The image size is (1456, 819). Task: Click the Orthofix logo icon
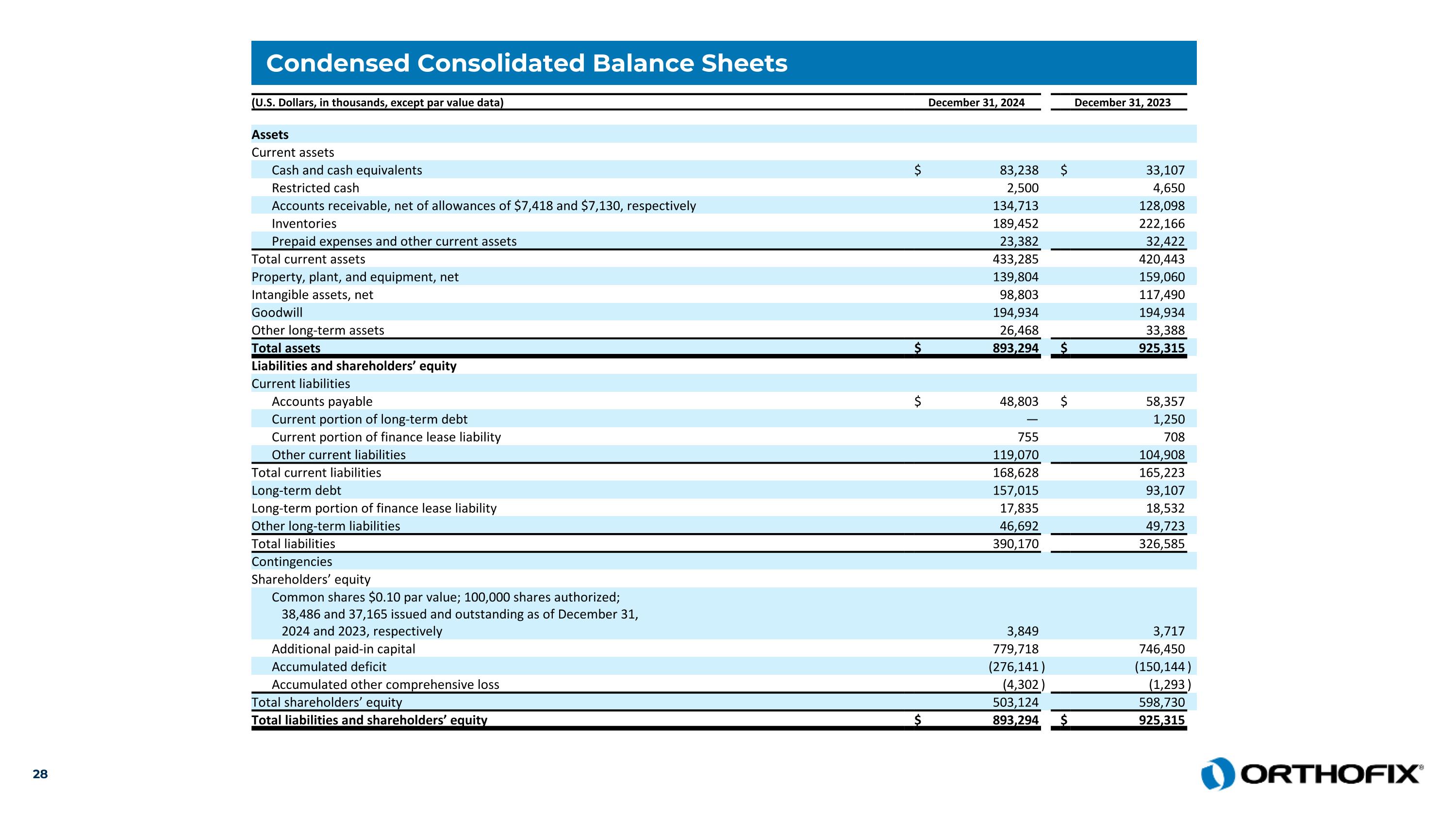click(x=1218, y=773)
